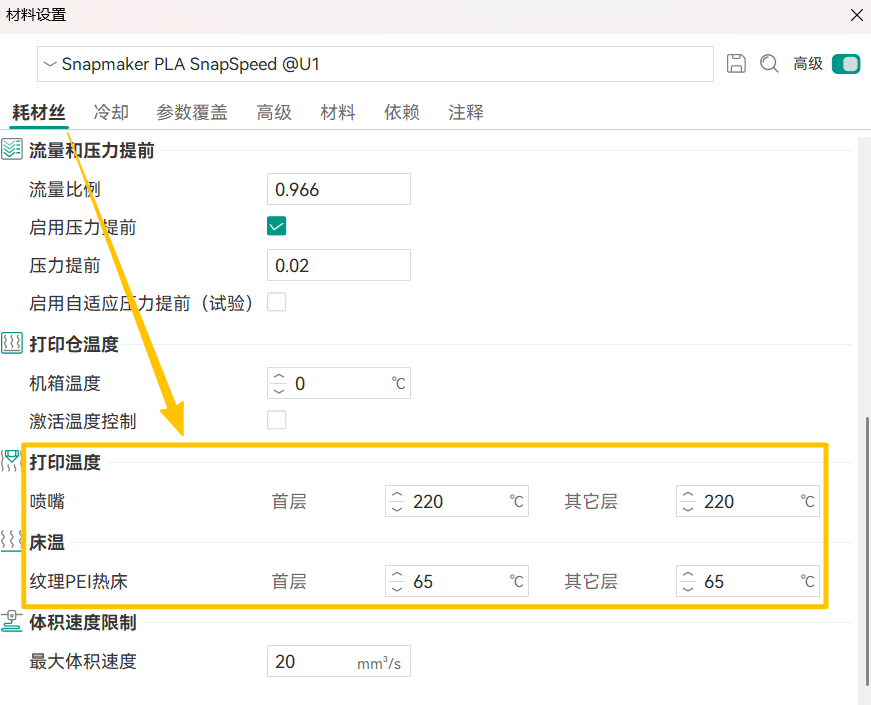Click the flow and pressure advance section icon

tap(12, 150)
